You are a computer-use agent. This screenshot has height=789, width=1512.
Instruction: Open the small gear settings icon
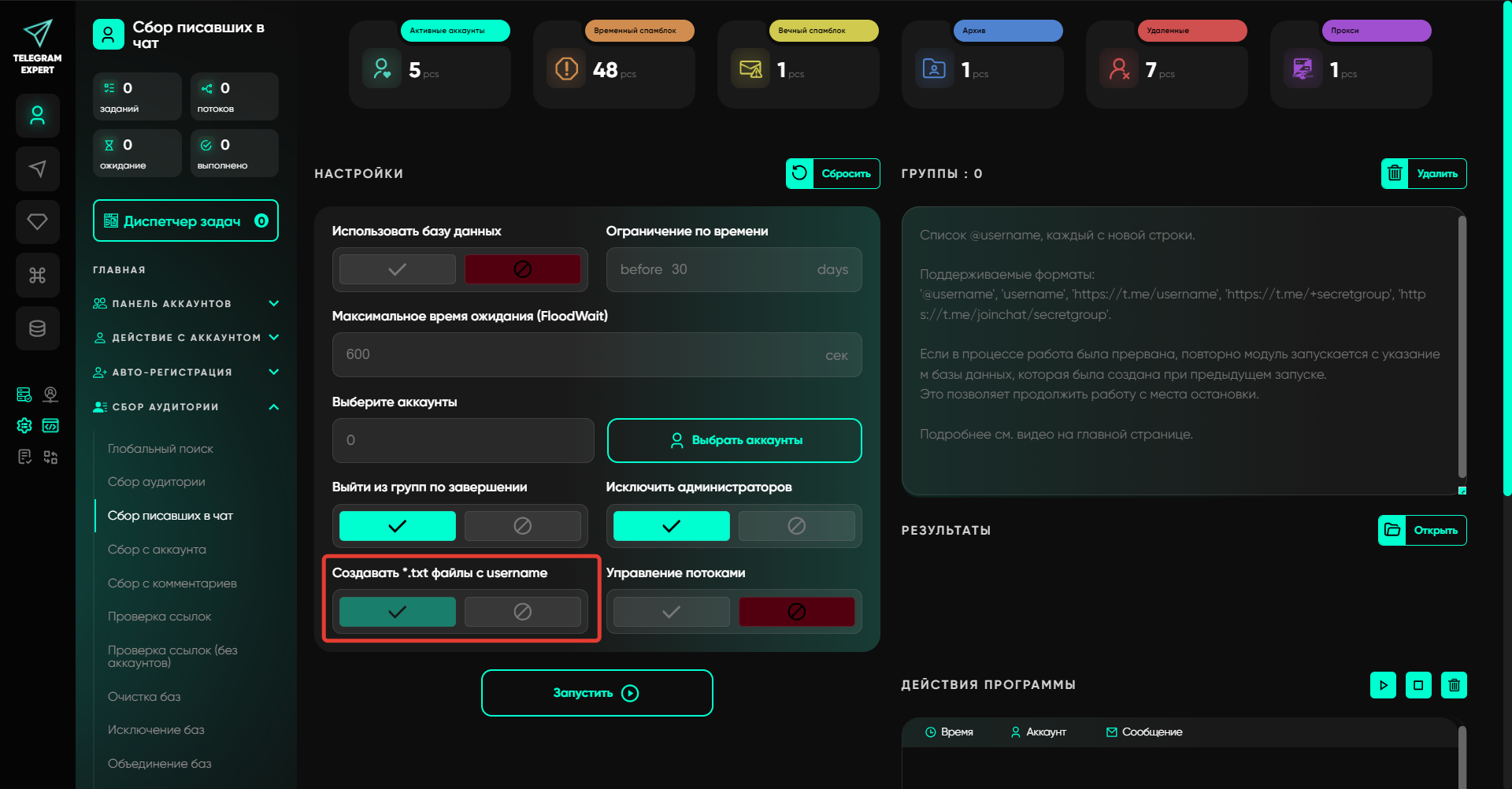pos(24,426)
